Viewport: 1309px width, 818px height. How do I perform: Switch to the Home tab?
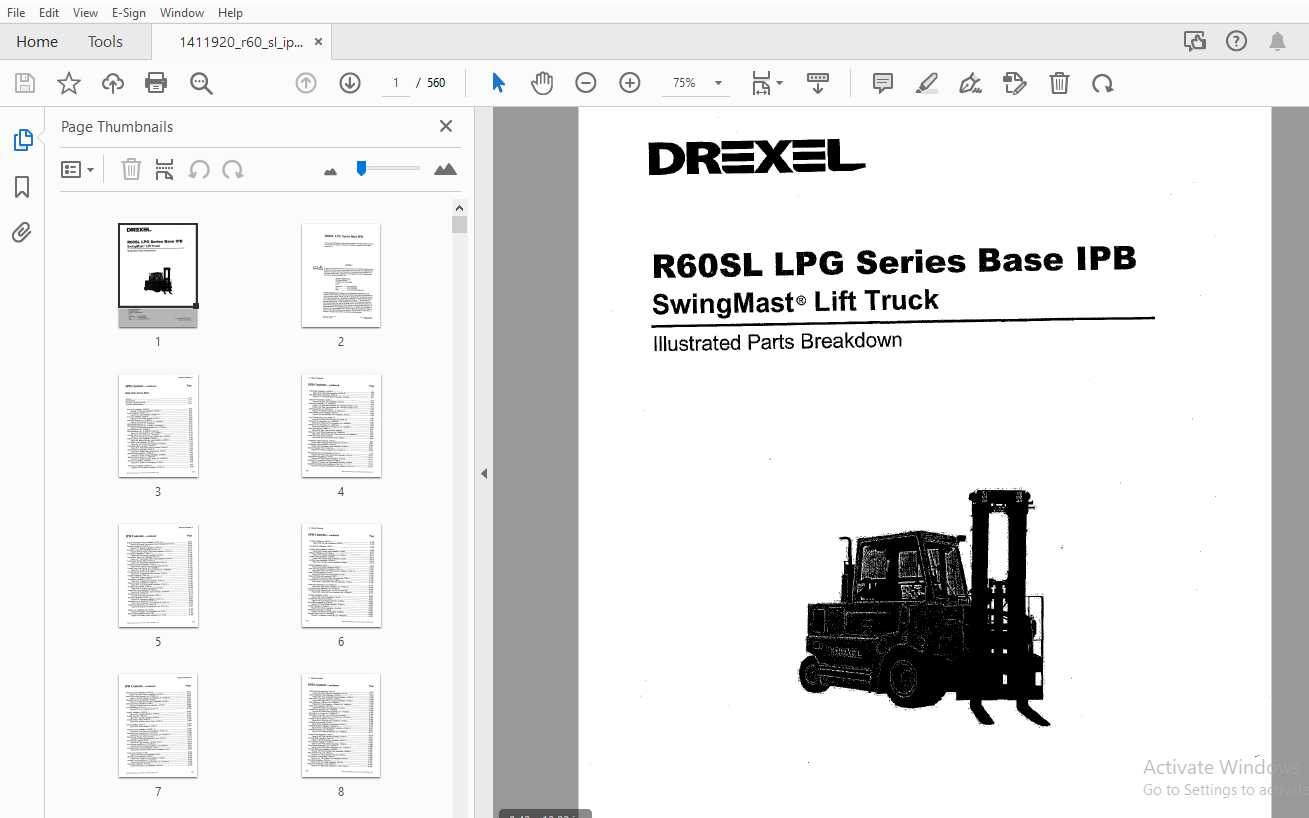pyautogui.click(x=37, y=42)
